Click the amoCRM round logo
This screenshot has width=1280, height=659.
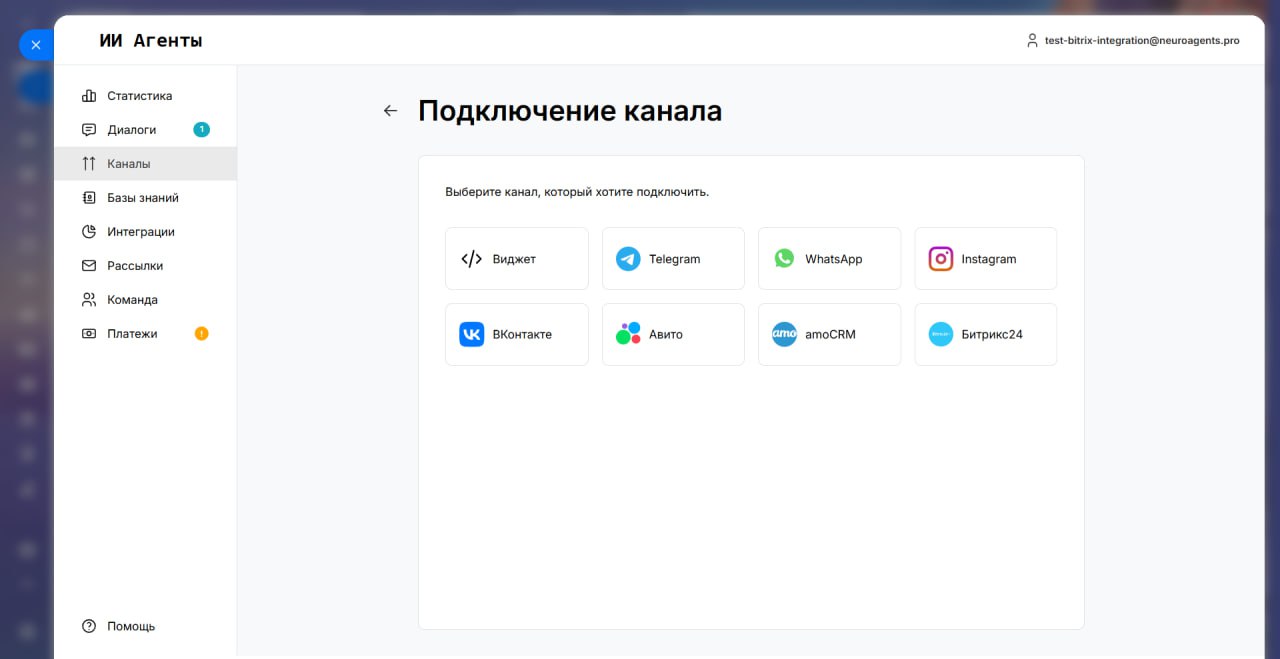click(784, 334)
